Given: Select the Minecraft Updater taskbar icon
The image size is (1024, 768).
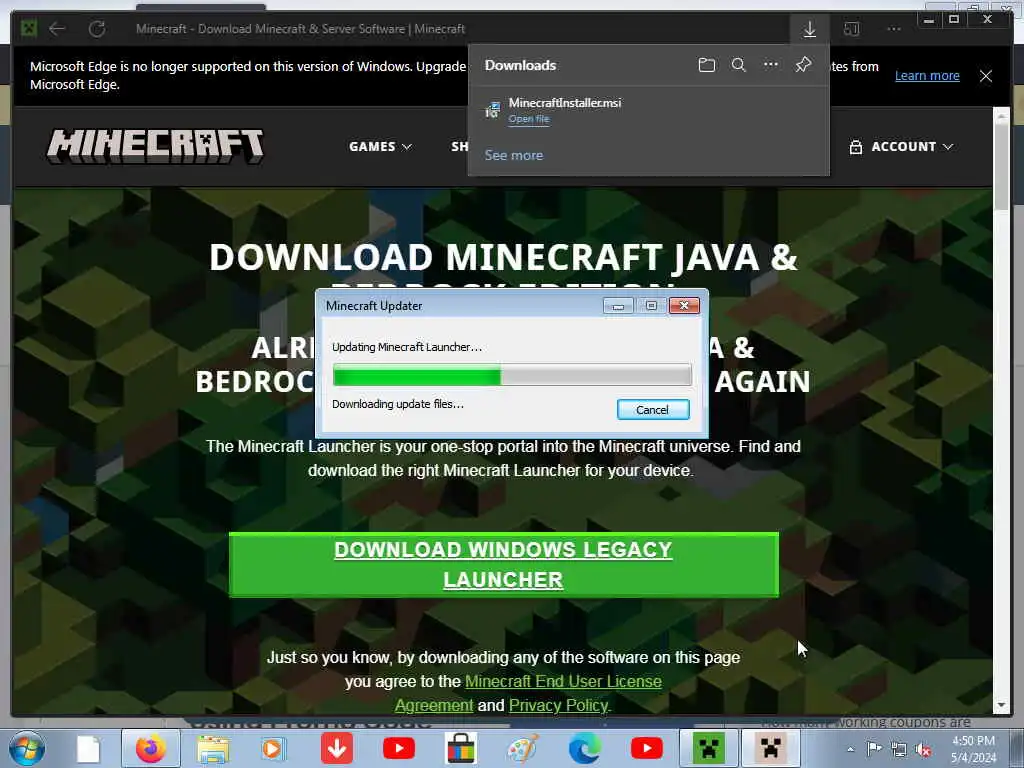Looking at the screenshot, I should [770, 748].
